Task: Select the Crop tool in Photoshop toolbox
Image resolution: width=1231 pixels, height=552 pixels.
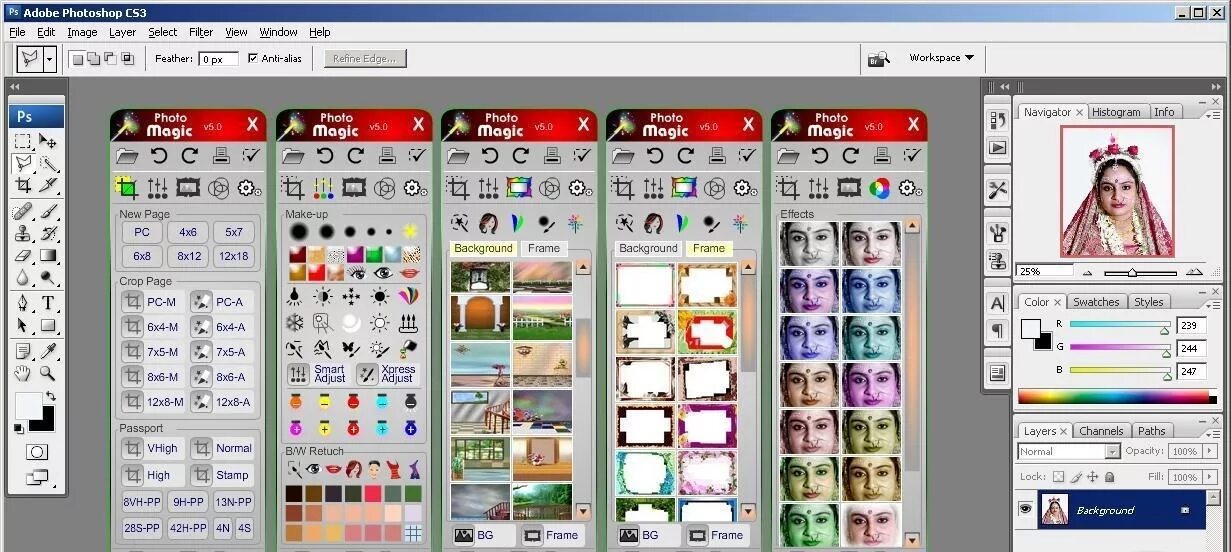Action: [x=23, y=185]
